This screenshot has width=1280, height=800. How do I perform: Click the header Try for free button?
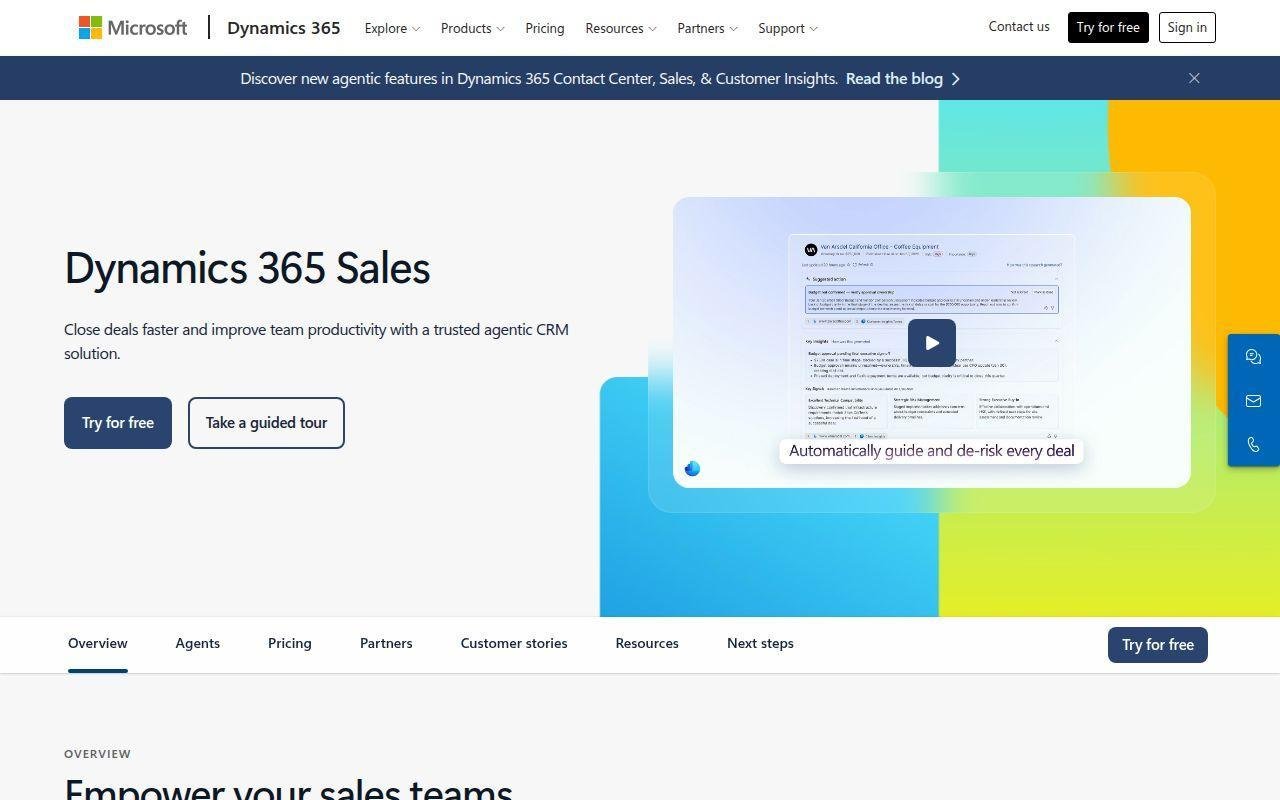coord(1108,27)
